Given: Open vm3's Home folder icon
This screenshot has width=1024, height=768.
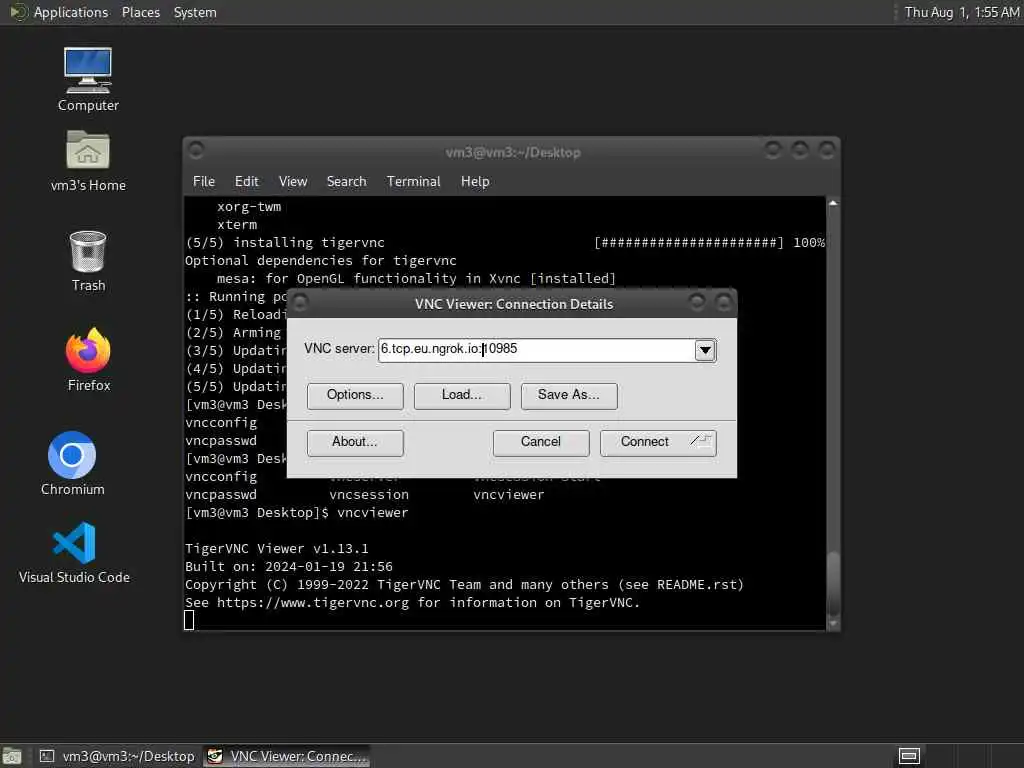Looking at the screenshot, I should coord(88,160).
